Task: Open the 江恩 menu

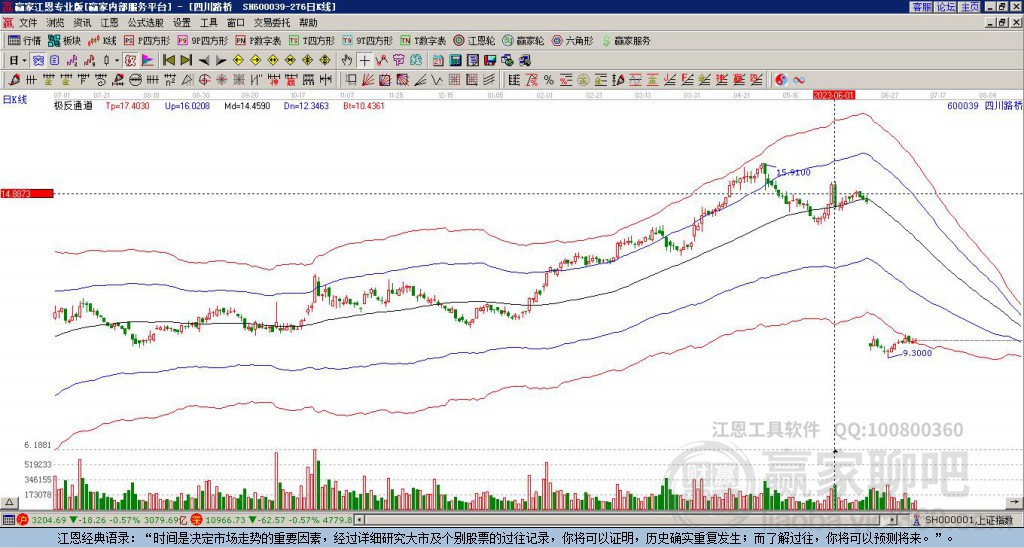Action: point(109,23)
